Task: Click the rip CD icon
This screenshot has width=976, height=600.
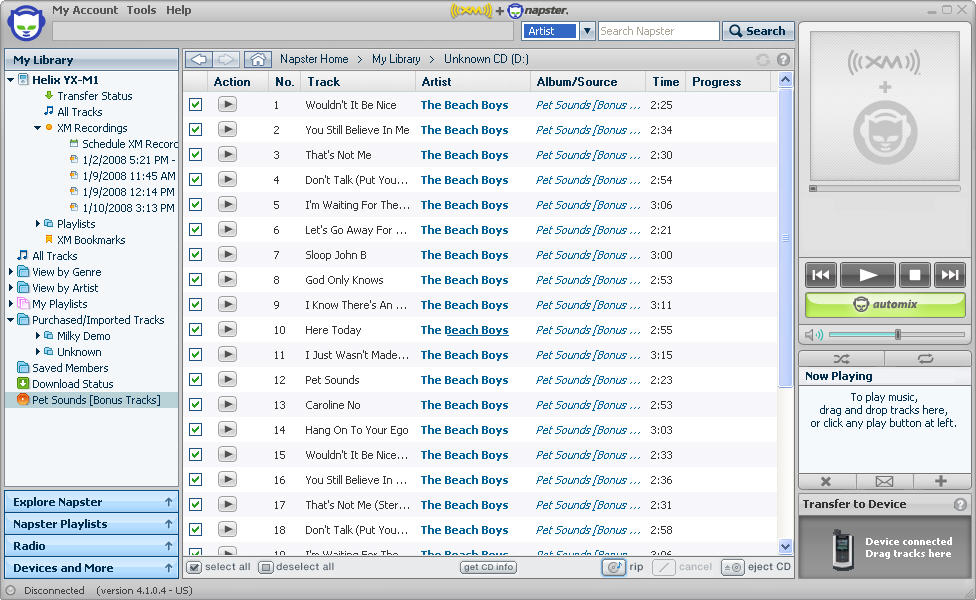Action: tap(614, 567)
